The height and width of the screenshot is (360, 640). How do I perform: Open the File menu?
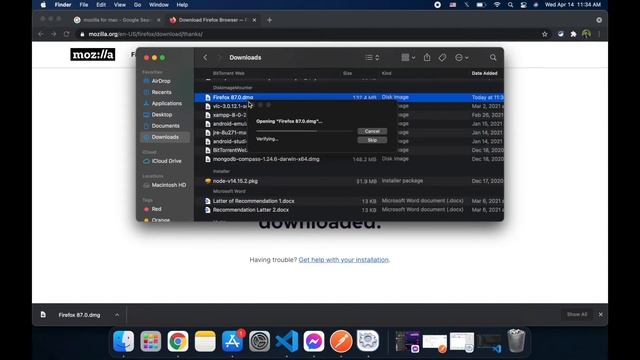[x=84, y=5]
